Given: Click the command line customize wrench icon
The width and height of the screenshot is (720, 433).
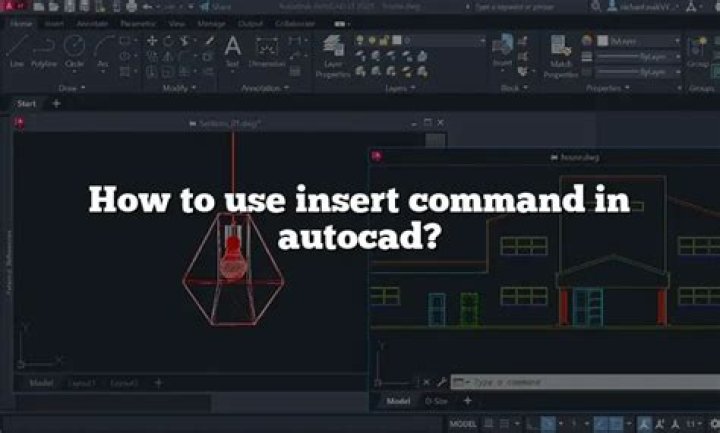Looking at the screenshot, I should (441, 382).
